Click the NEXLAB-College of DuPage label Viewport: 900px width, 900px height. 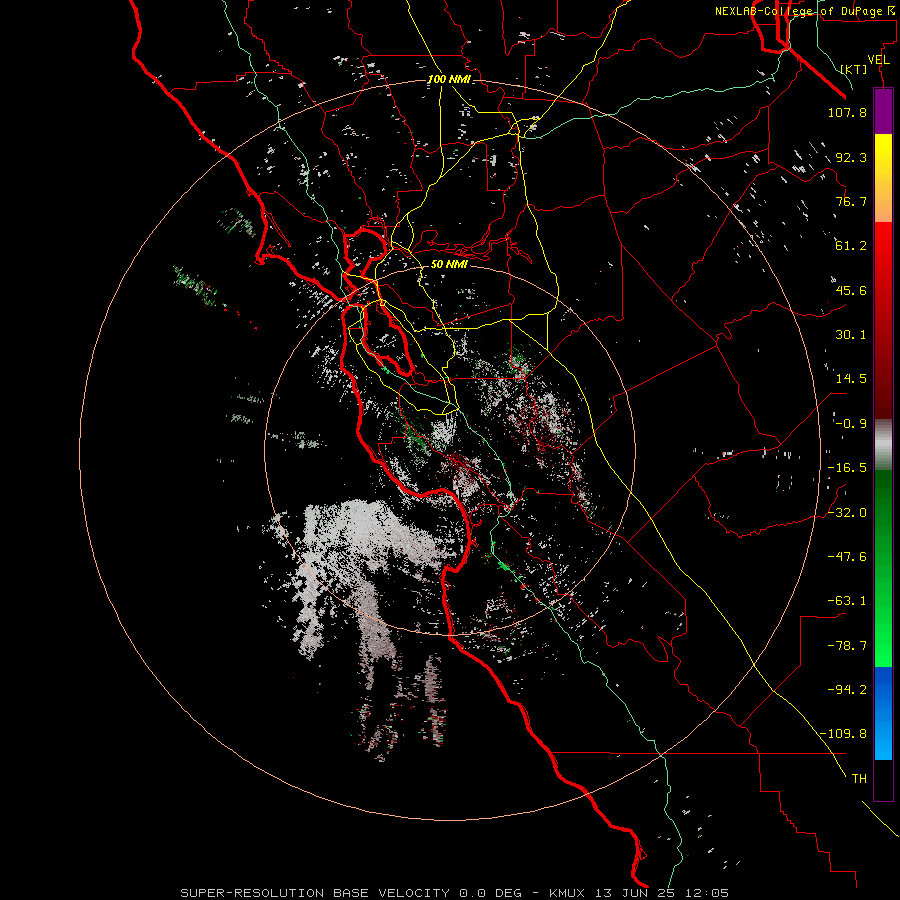(804, 11)
